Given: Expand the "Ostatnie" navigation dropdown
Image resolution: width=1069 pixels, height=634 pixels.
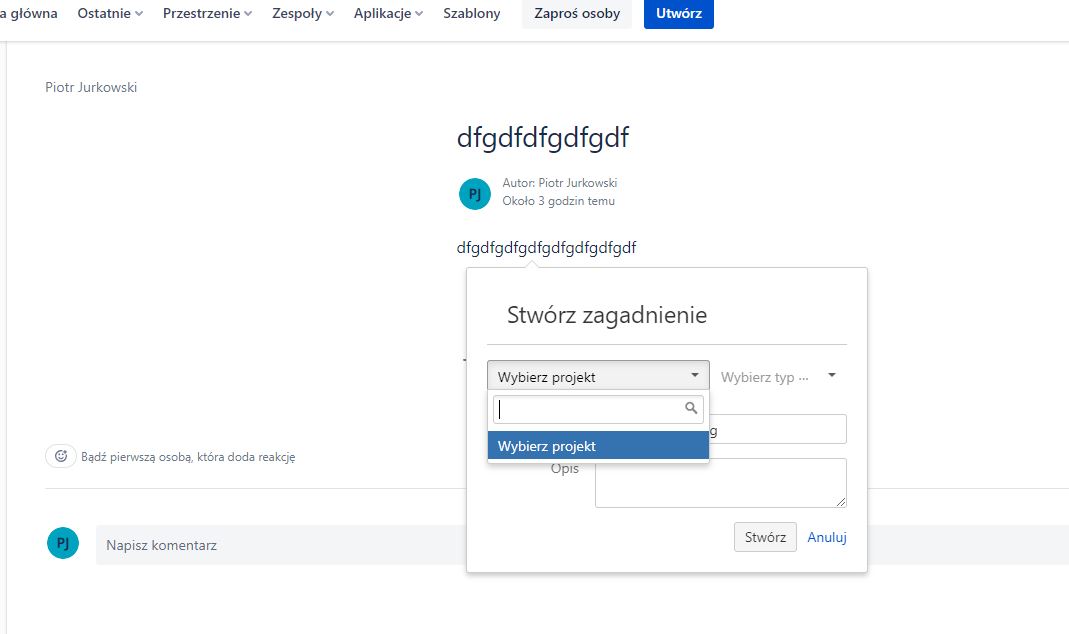Looking at the screenshot, I should click(109, 13).
